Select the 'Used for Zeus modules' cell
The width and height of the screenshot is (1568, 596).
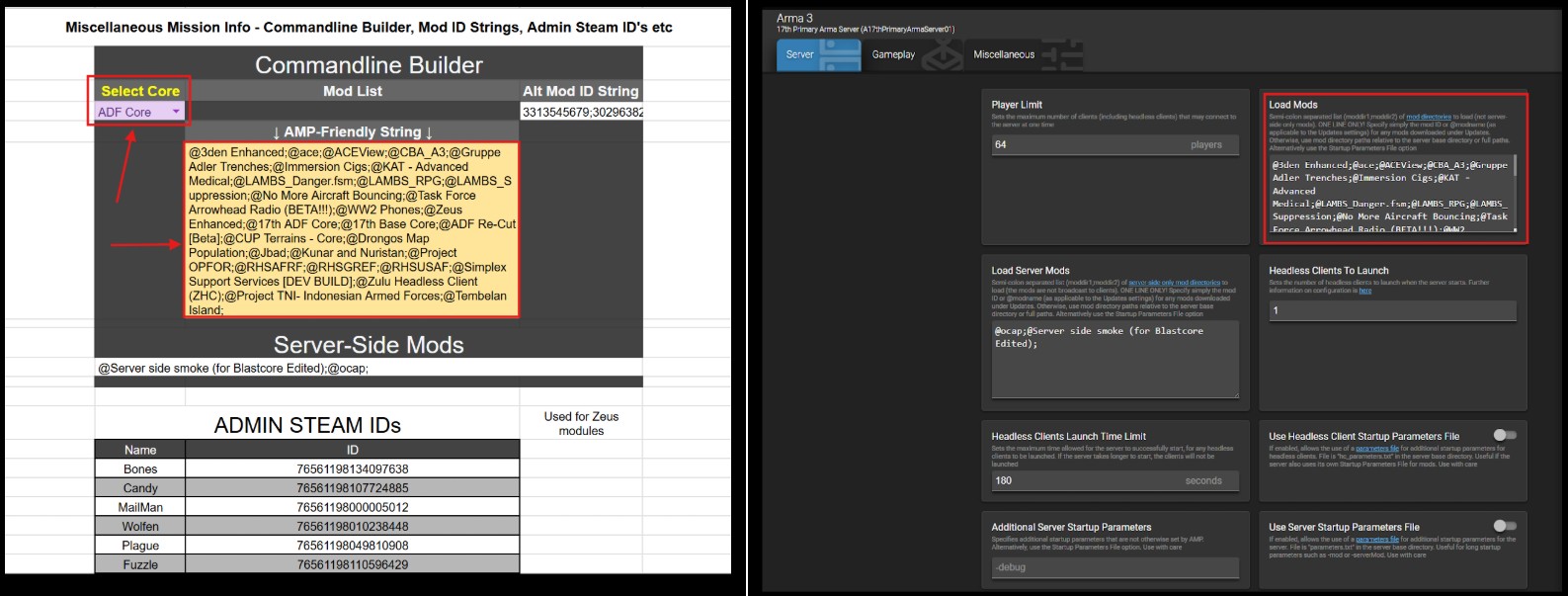click(581, 423)
